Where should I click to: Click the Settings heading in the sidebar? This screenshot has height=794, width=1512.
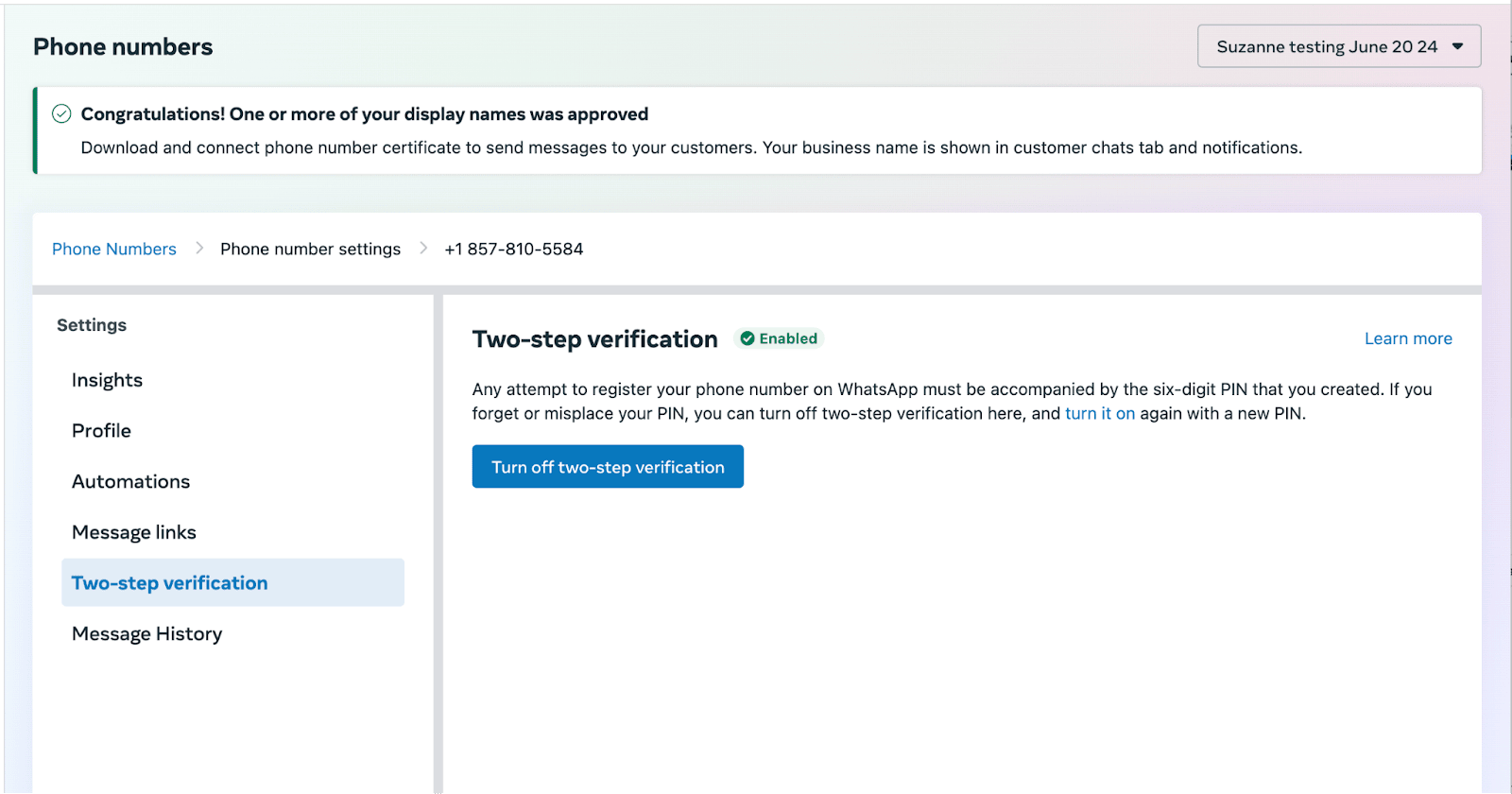click(92, 325)
